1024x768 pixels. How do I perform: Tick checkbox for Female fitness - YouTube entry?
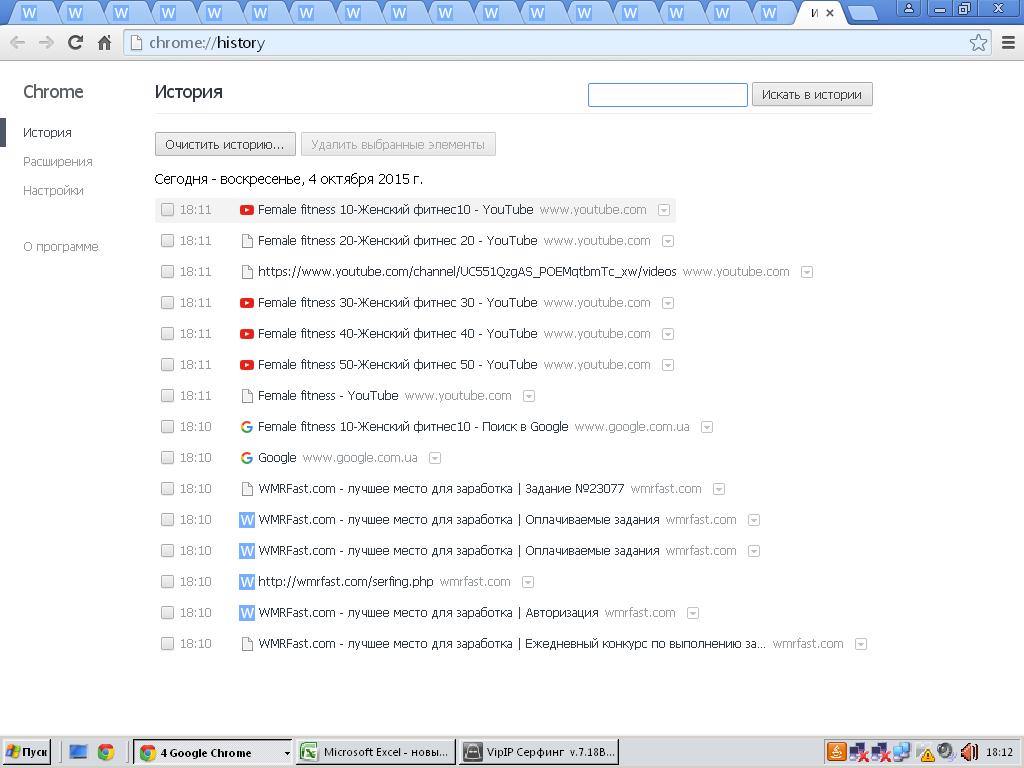click(167, 396)
